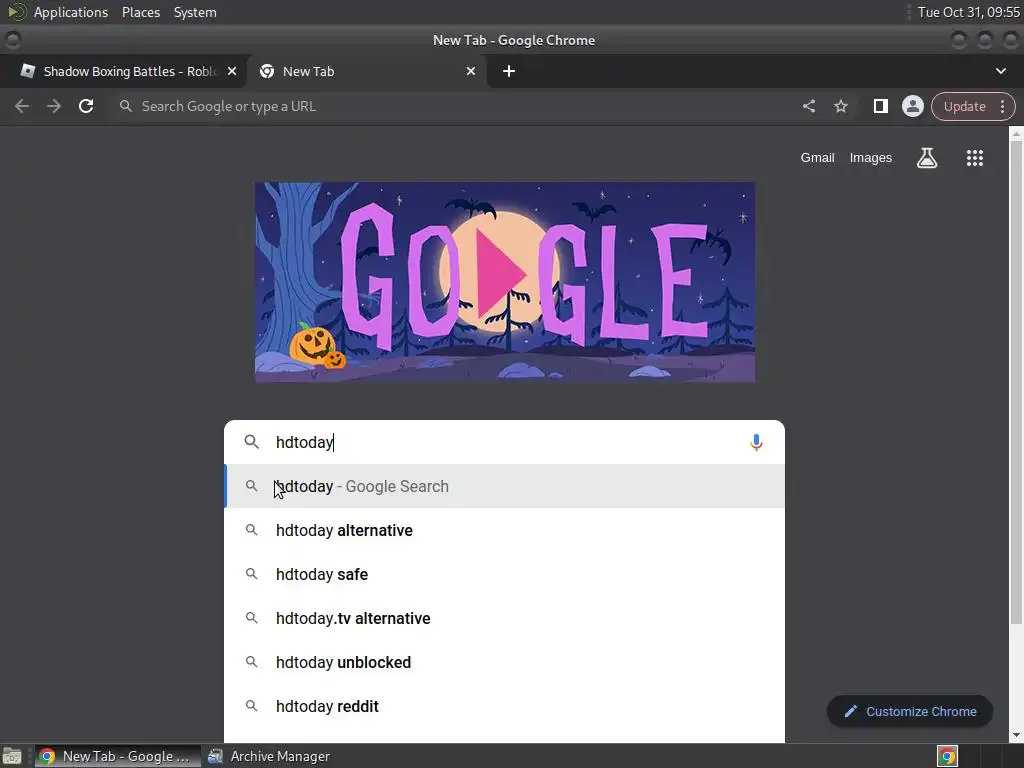Choose the hdtoday.tv alternative suggestion
Image resolution: width=1024 pixels, height=768 pixels.
(504, 618)
